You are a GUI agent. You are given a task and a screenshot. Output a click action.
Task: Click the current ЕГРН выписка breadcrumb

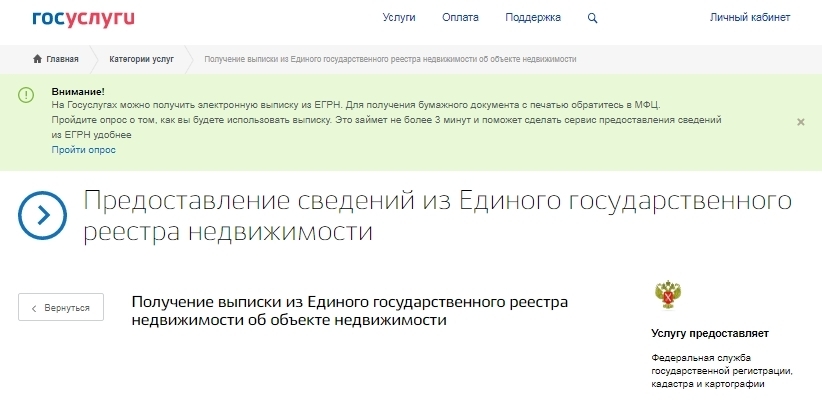click(x=390, y=59)
